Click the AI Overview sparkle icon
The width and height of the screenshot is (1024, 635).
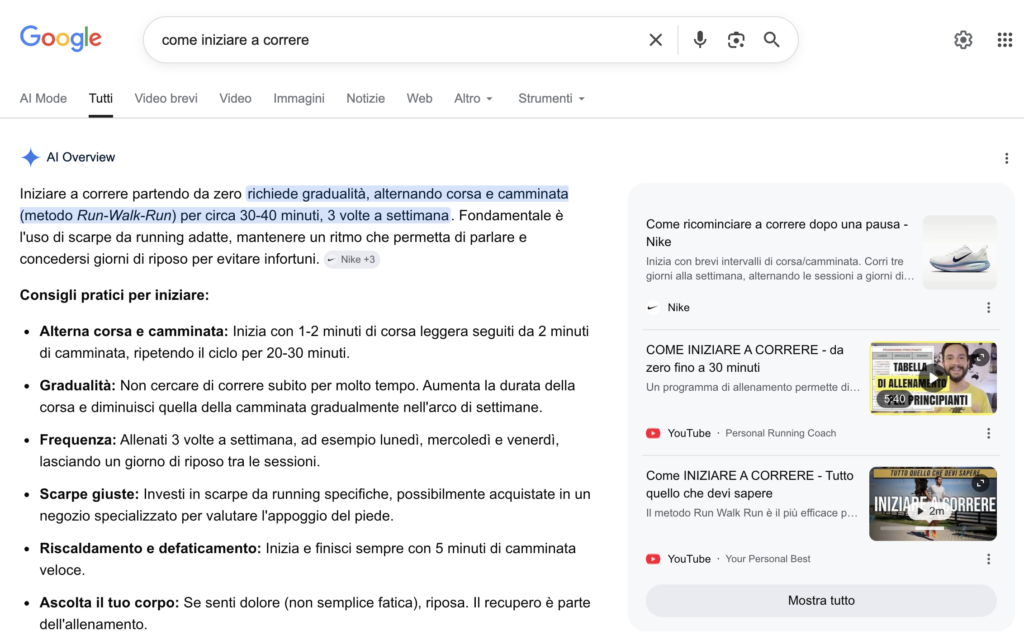30,157
